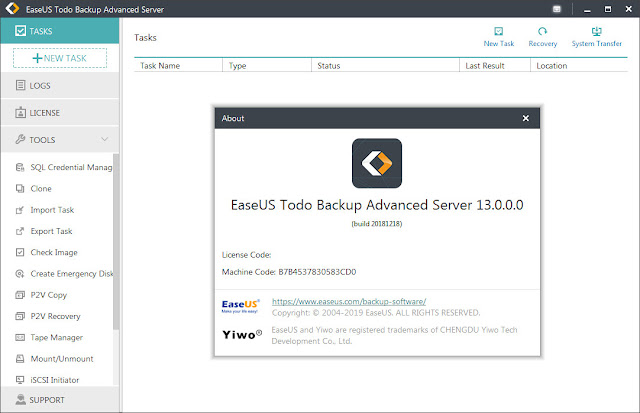The width and height of the screenshot is (640, 413).
Task: Select SQL Credential Manager label
Action: pos(71,167)
